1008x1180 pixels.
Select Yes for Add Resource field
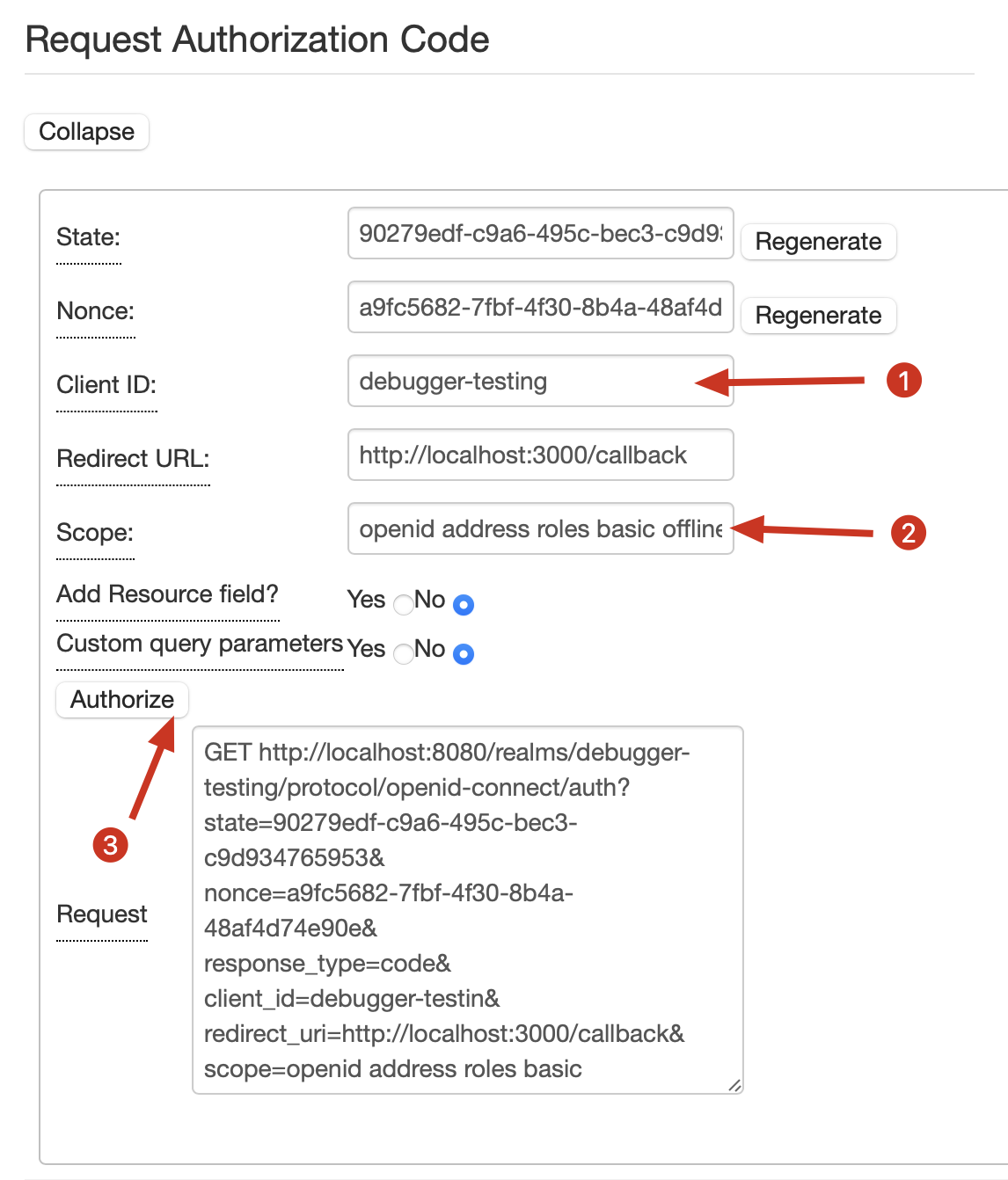point(404,605)
